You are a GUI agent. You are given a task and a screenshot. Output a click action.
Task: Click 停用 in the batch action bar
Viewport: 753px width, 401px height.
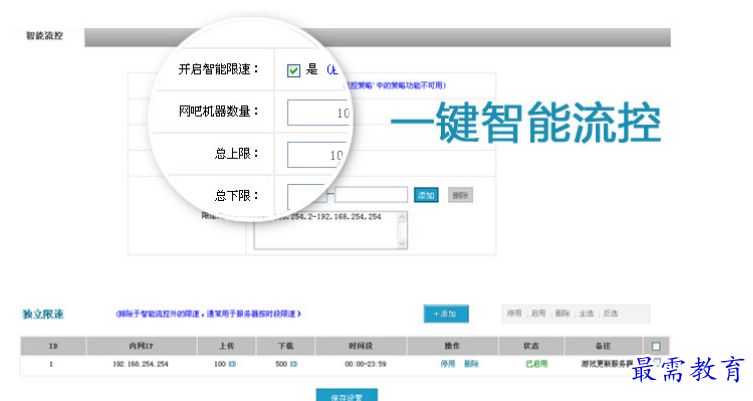click(514, 314)
